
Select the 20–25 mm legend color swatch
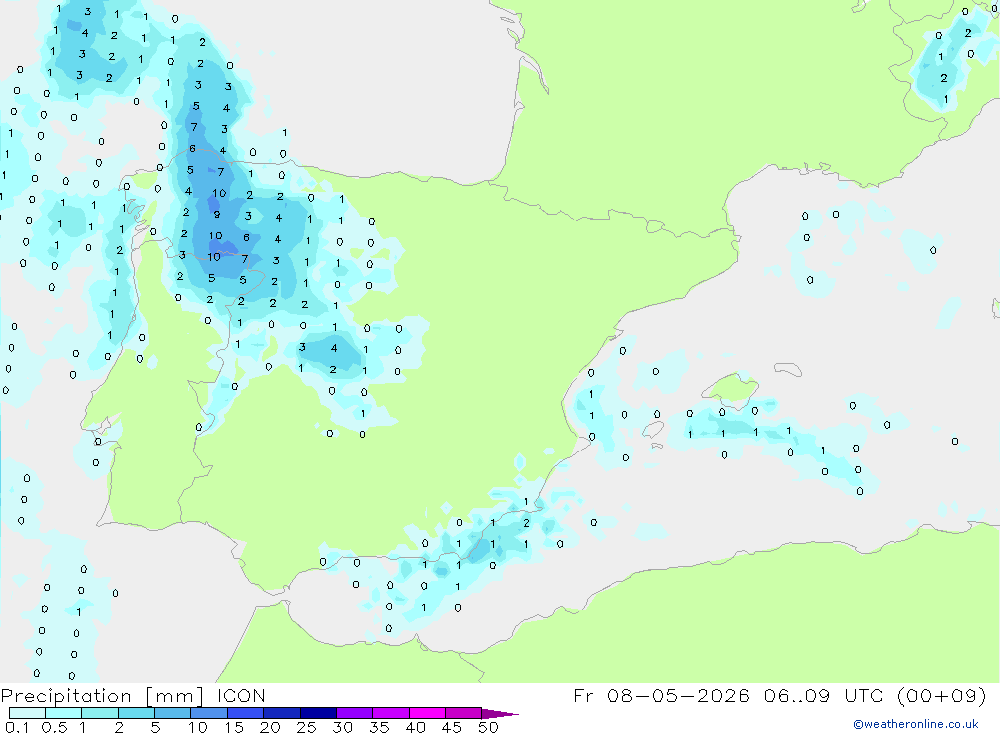(x=282, y=713)
